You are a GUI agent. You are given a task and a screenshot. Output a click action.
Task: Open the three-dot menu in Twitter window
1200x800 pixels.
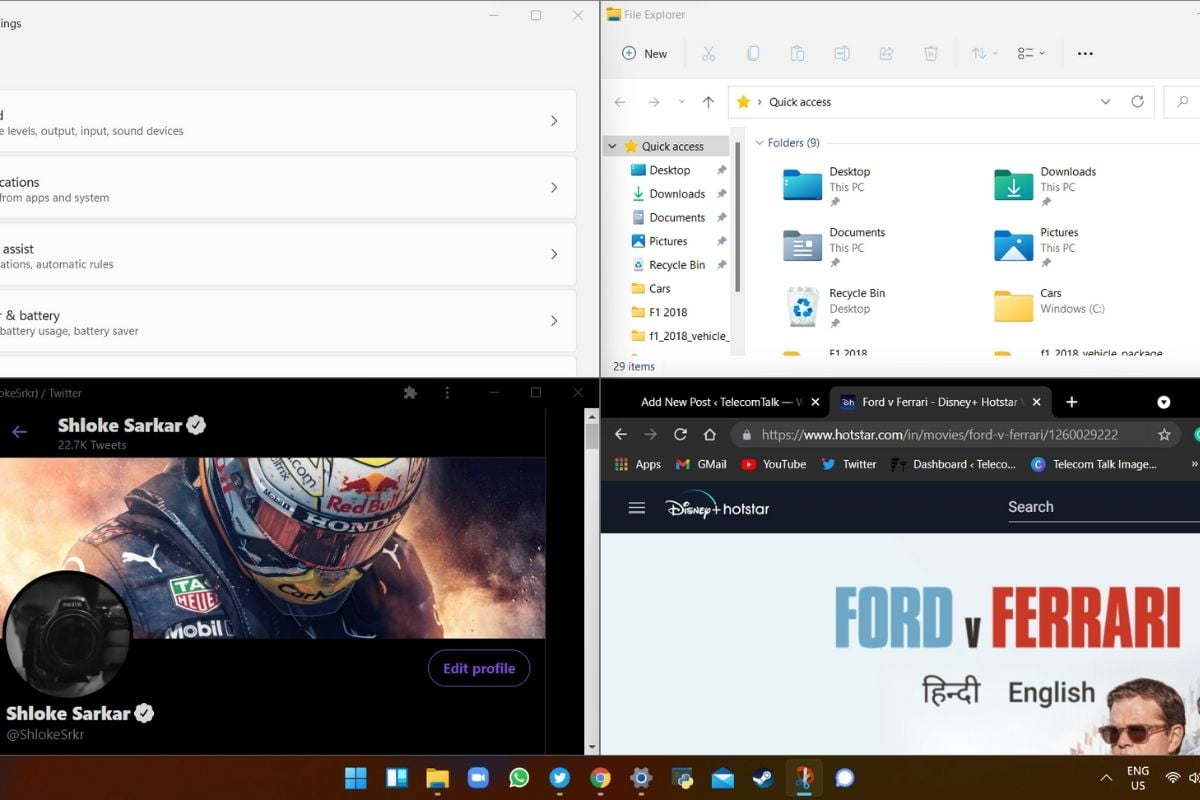coord(447,393)
